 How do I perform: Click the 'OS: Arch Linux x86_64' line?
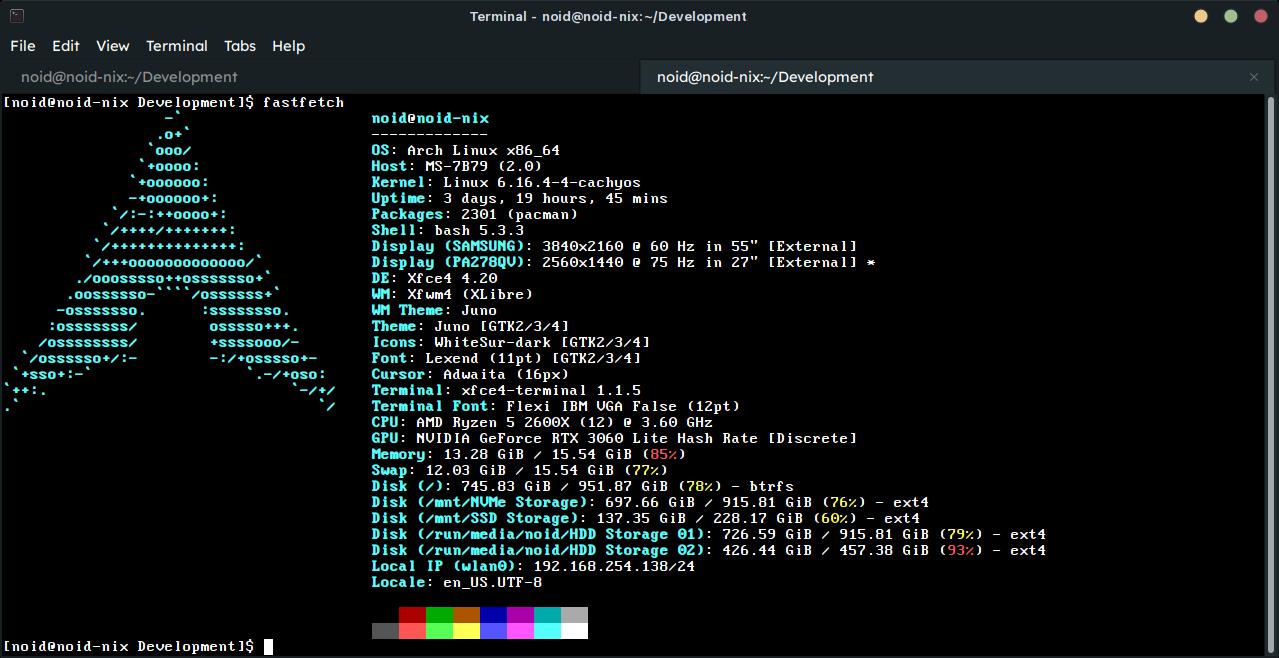466,150
